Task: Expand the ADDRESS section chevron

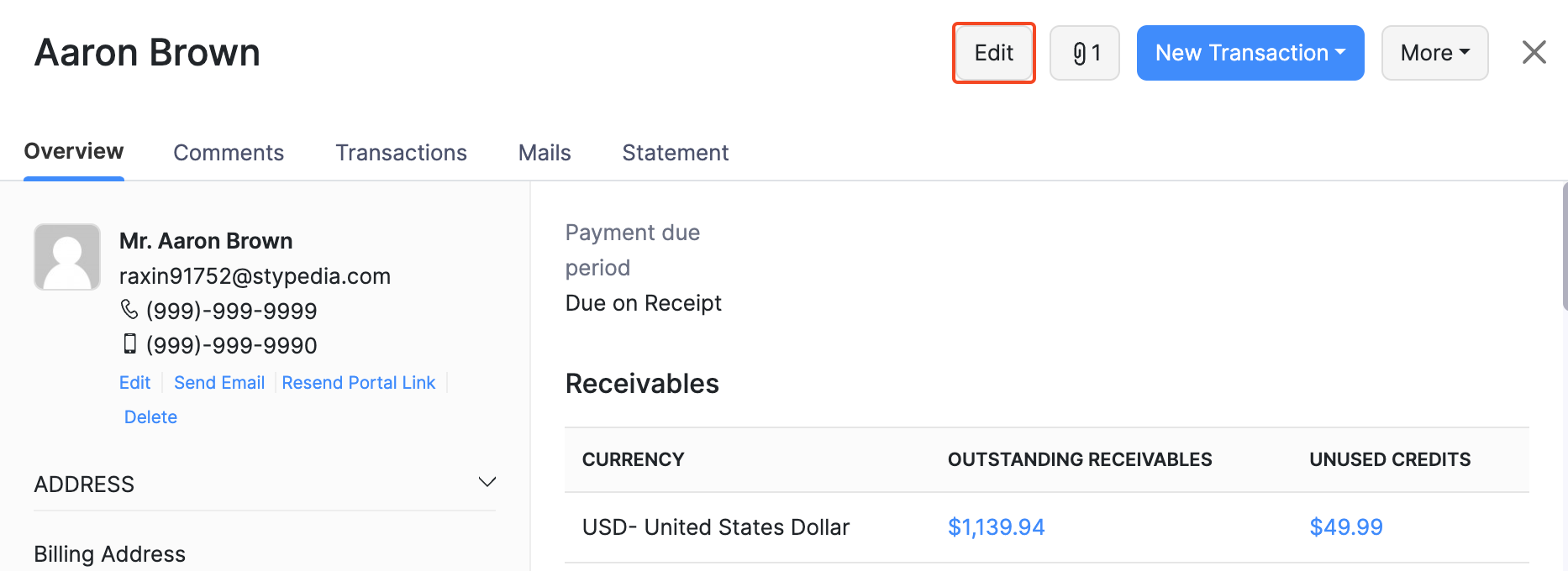Action: tap(487, 482)
